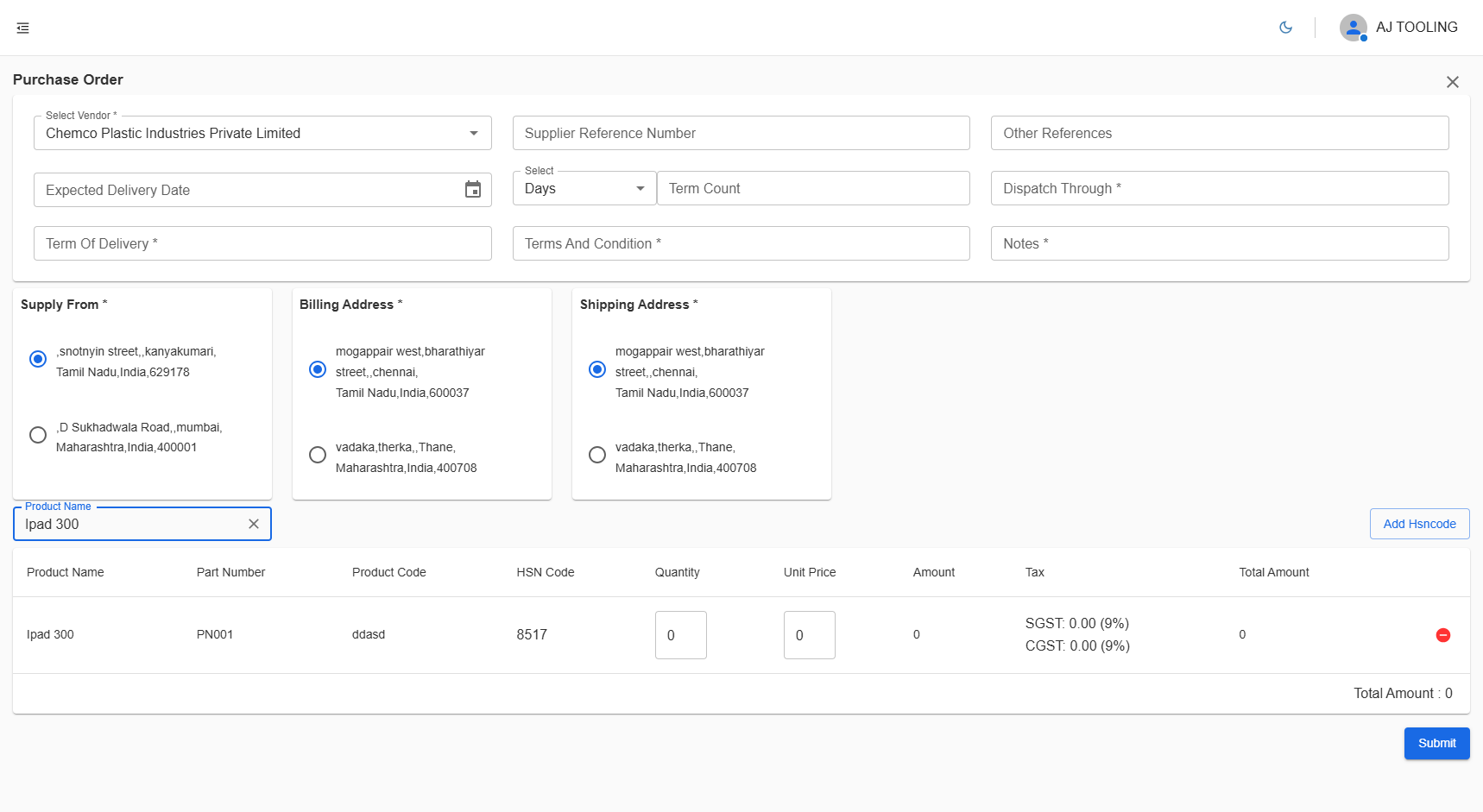Screen dimensions: 1483x812
Task: Close the Purchase Order form
Action: pyautogui.click(x=1453, y=82)
